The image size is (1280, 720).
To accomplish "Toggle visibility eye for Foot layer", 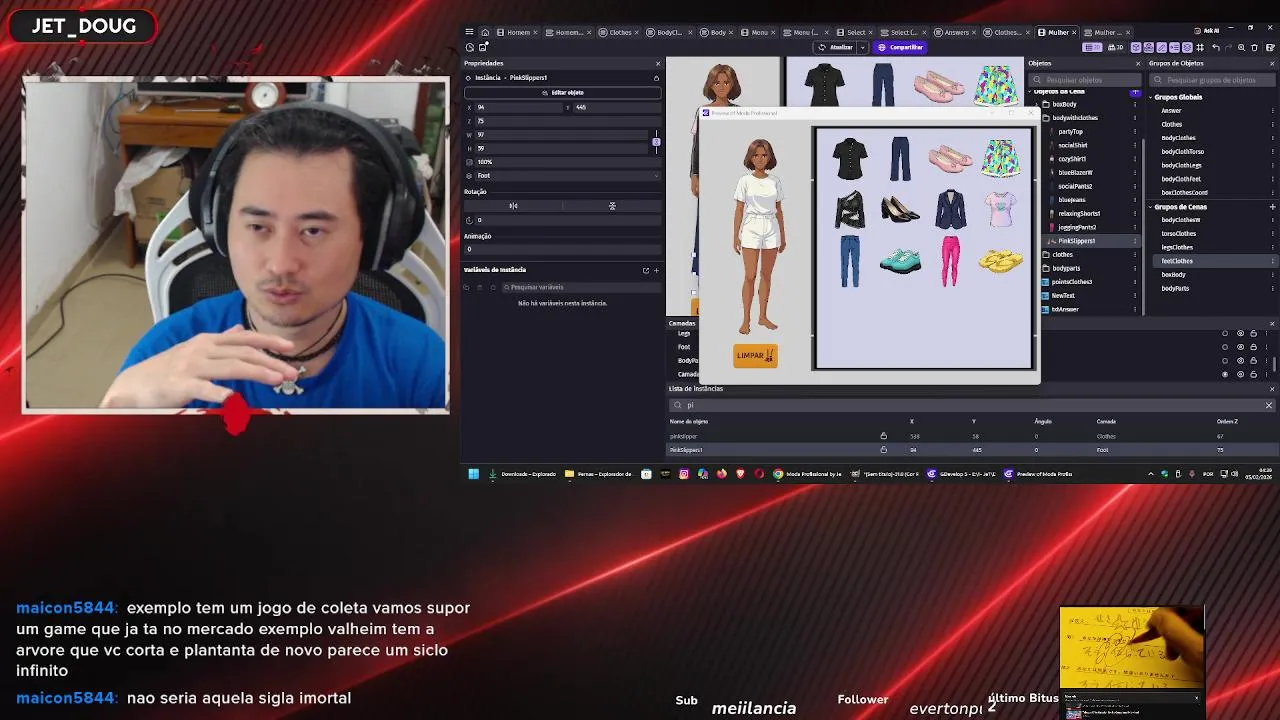I will [x=1240, y=347].
